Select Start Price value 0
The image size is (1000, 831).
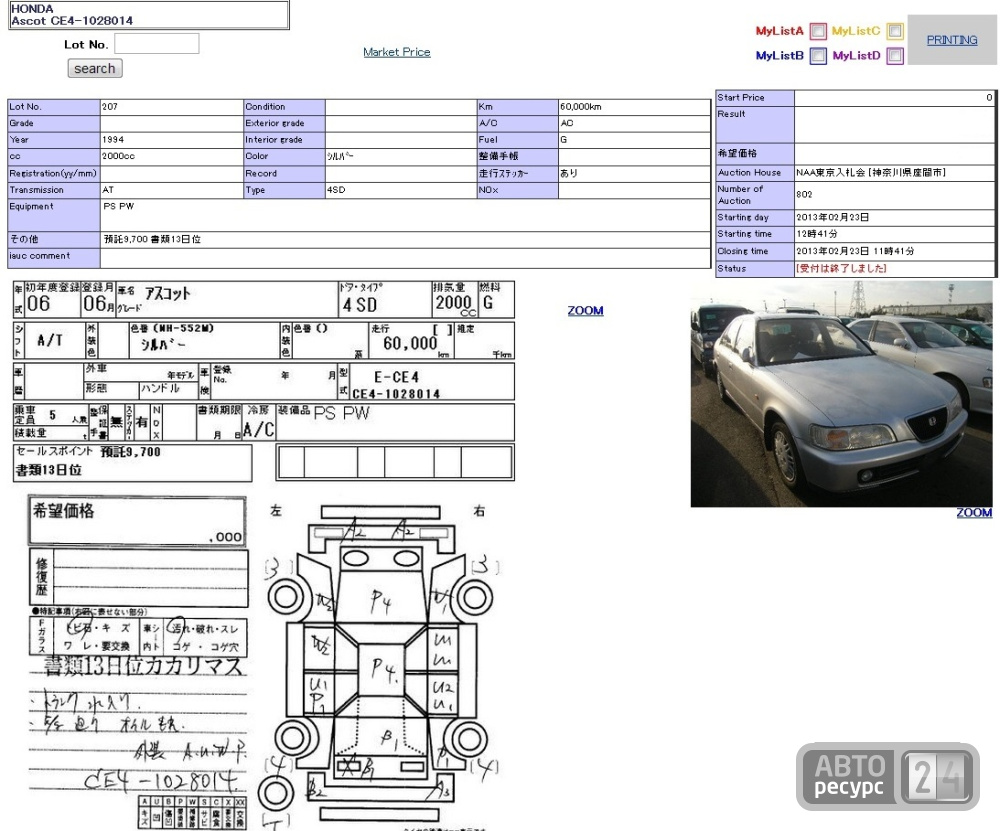[989, 98]
